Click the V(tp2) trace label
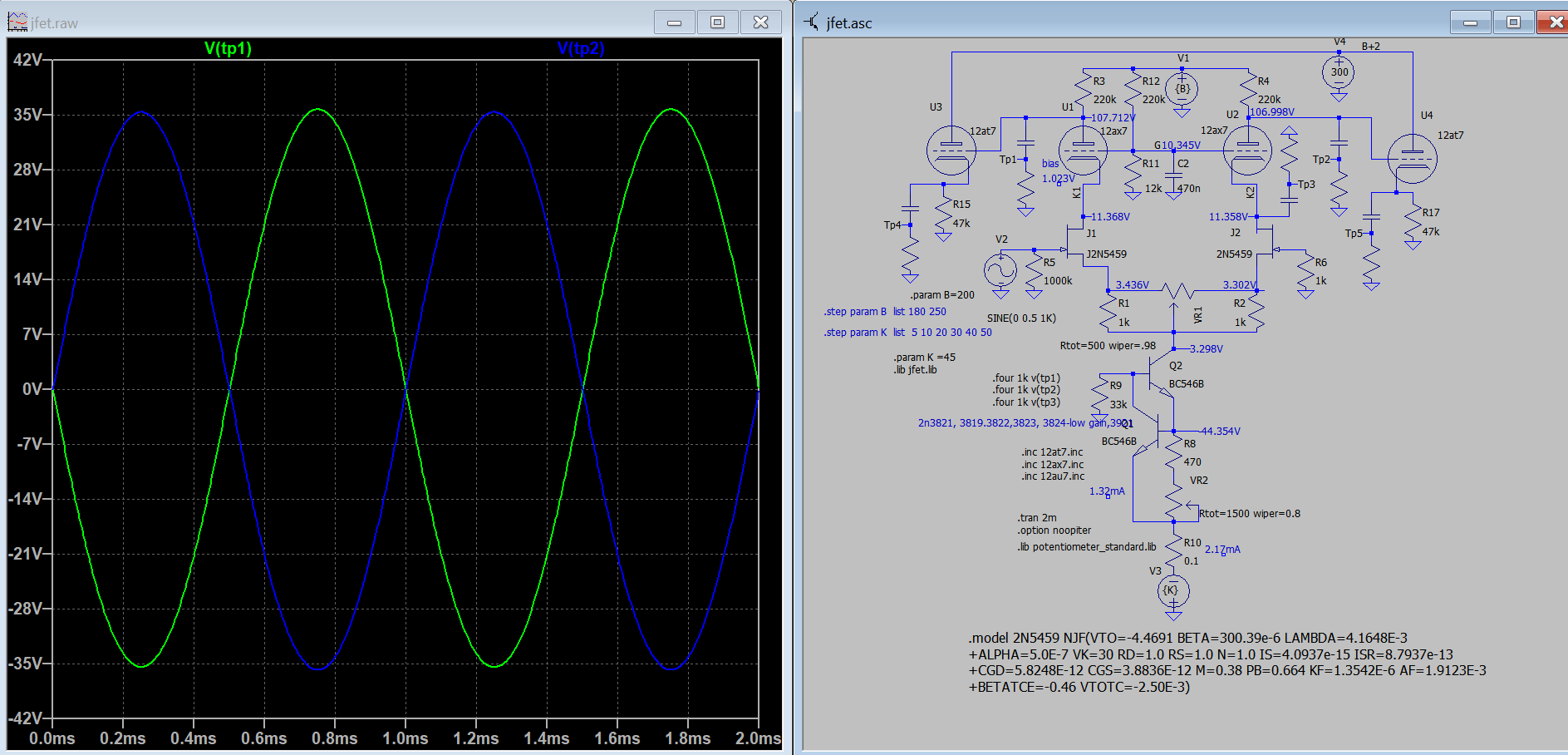The image size is (1568, 755). pyautogui.click(x=581, y=48)
